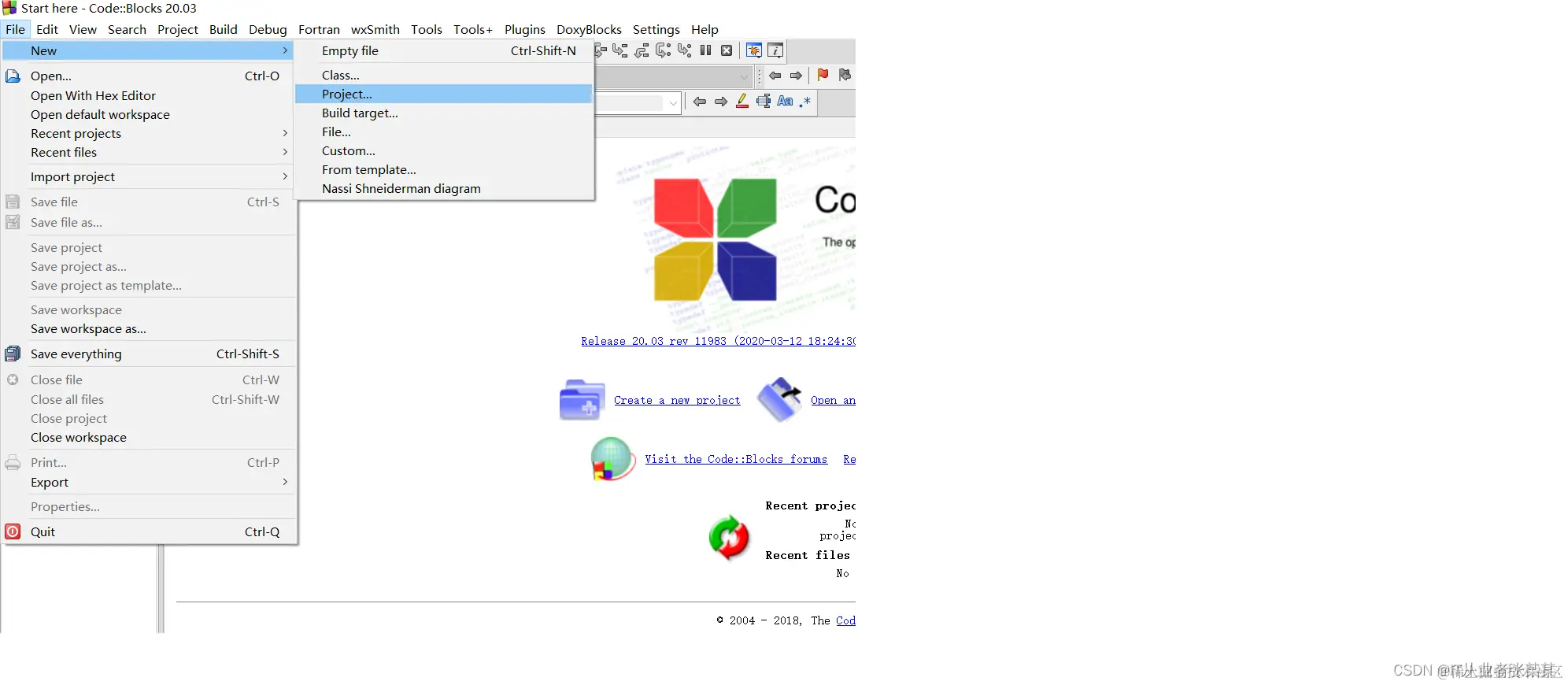Screen dimensions: 1568x685
Task: Click search Next arrow near highlighter
Action: 721,102
